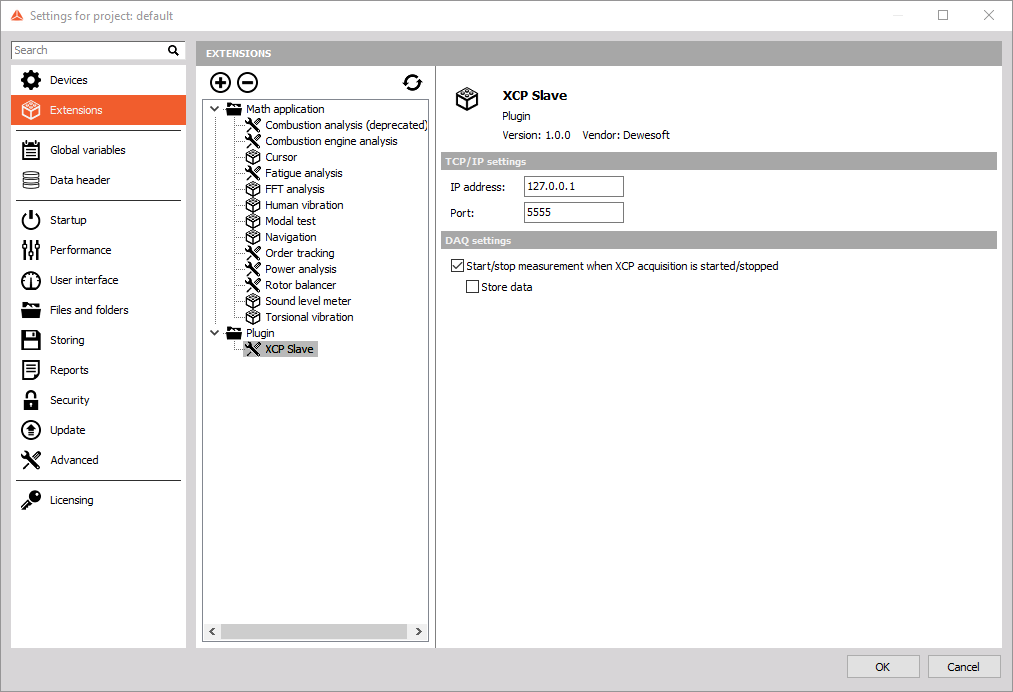This screenshot has height=692, width=1013.
Task: Click the add extension plus icon
Action: 220,83
